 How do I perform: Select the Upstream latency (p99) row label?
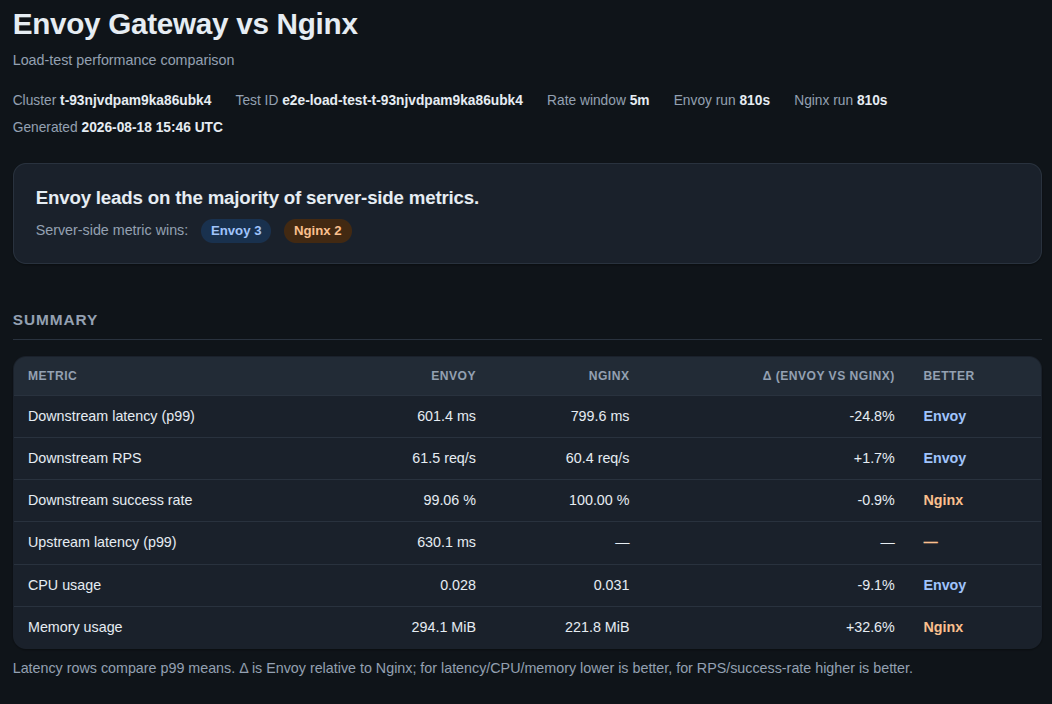[x=103, y=542]
